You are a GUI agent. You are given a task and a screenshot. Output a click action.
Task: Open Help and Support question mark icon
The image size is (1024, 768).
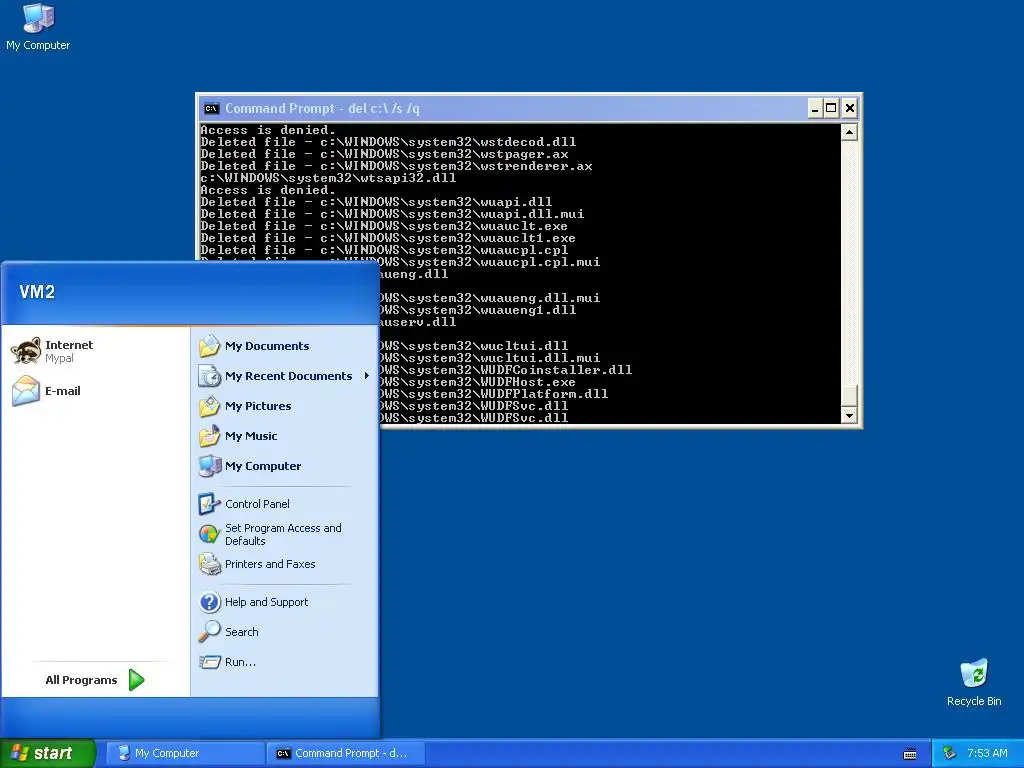click(x=210, y=601)
